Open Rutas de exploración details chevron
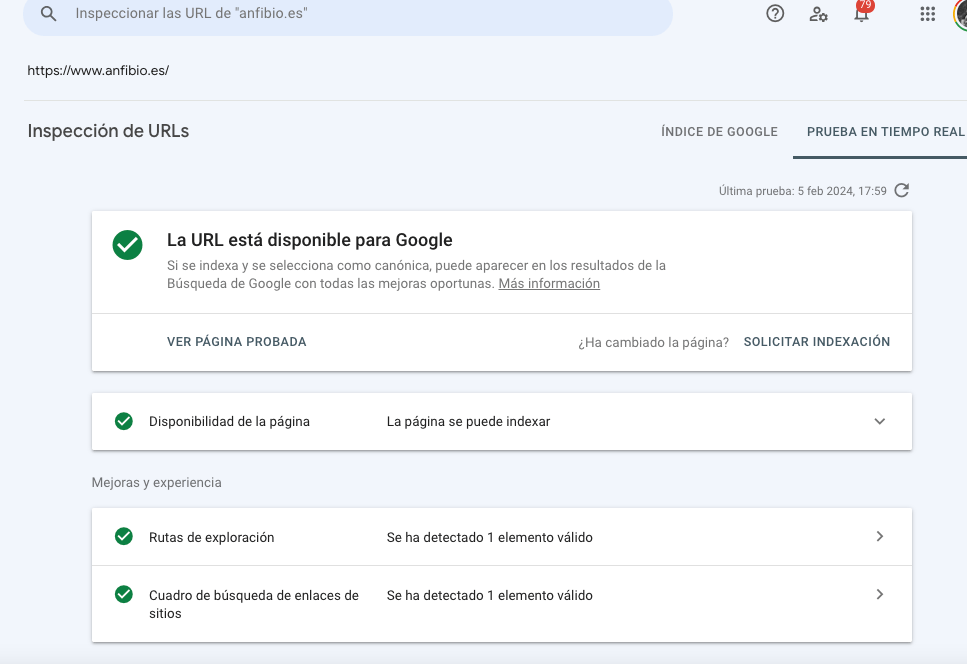The height and width of the screenshot is (664, 967). point(880,536)
